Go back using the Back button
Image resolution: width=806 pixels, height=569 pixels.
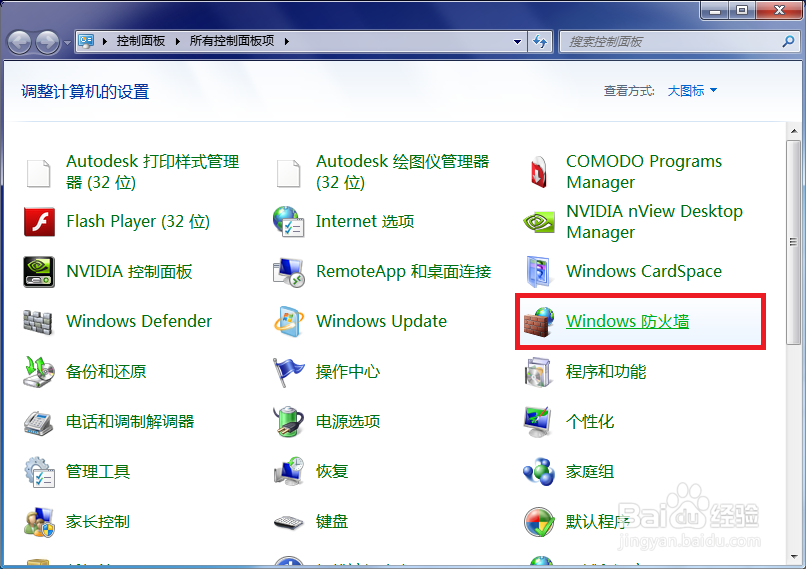point(20,43)
